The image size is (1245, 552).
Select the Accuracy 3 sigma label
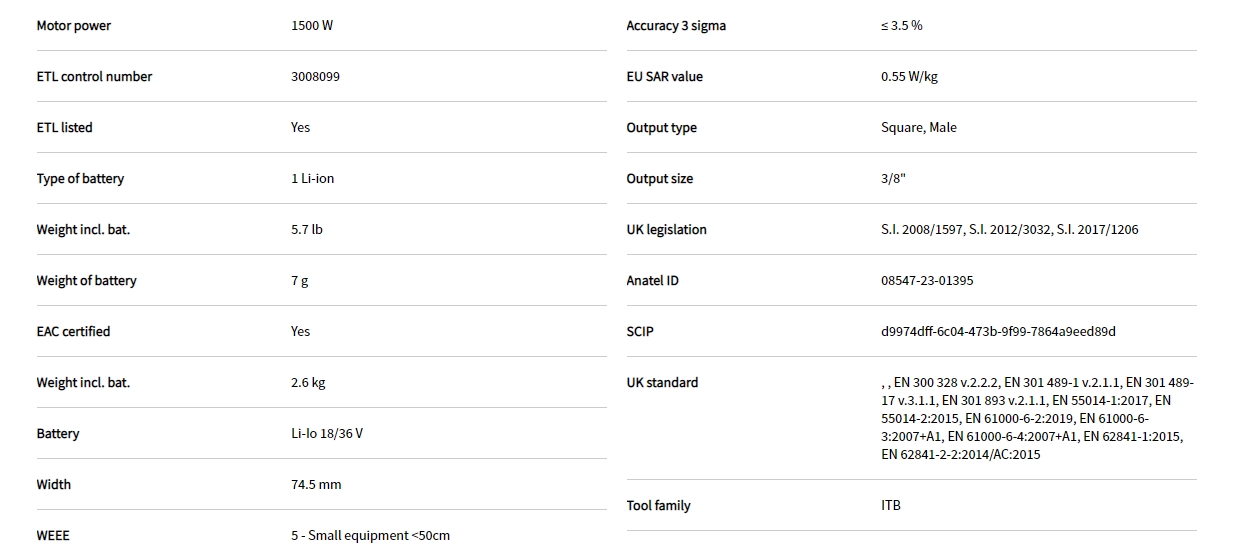[676, 26]
